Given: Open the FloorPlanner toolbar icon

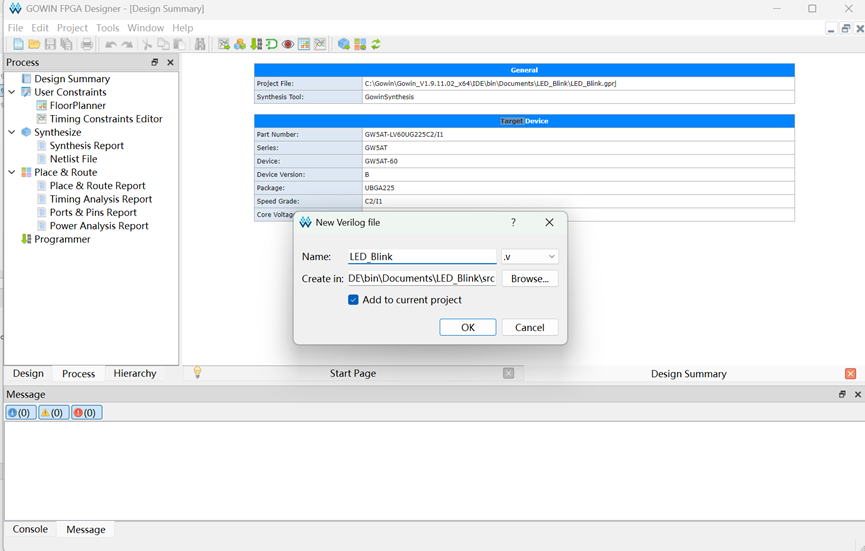Looking at the screenshot, I should [304, 44].
